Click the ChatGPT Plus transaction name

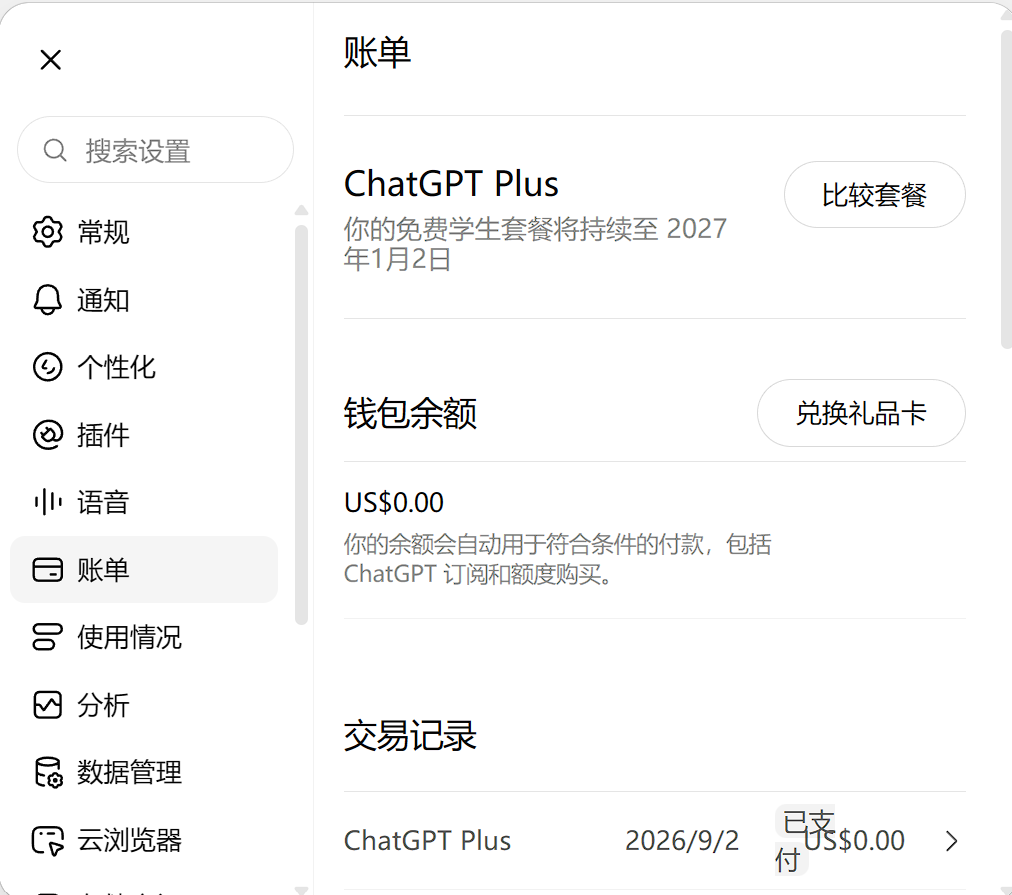point(427,841)
